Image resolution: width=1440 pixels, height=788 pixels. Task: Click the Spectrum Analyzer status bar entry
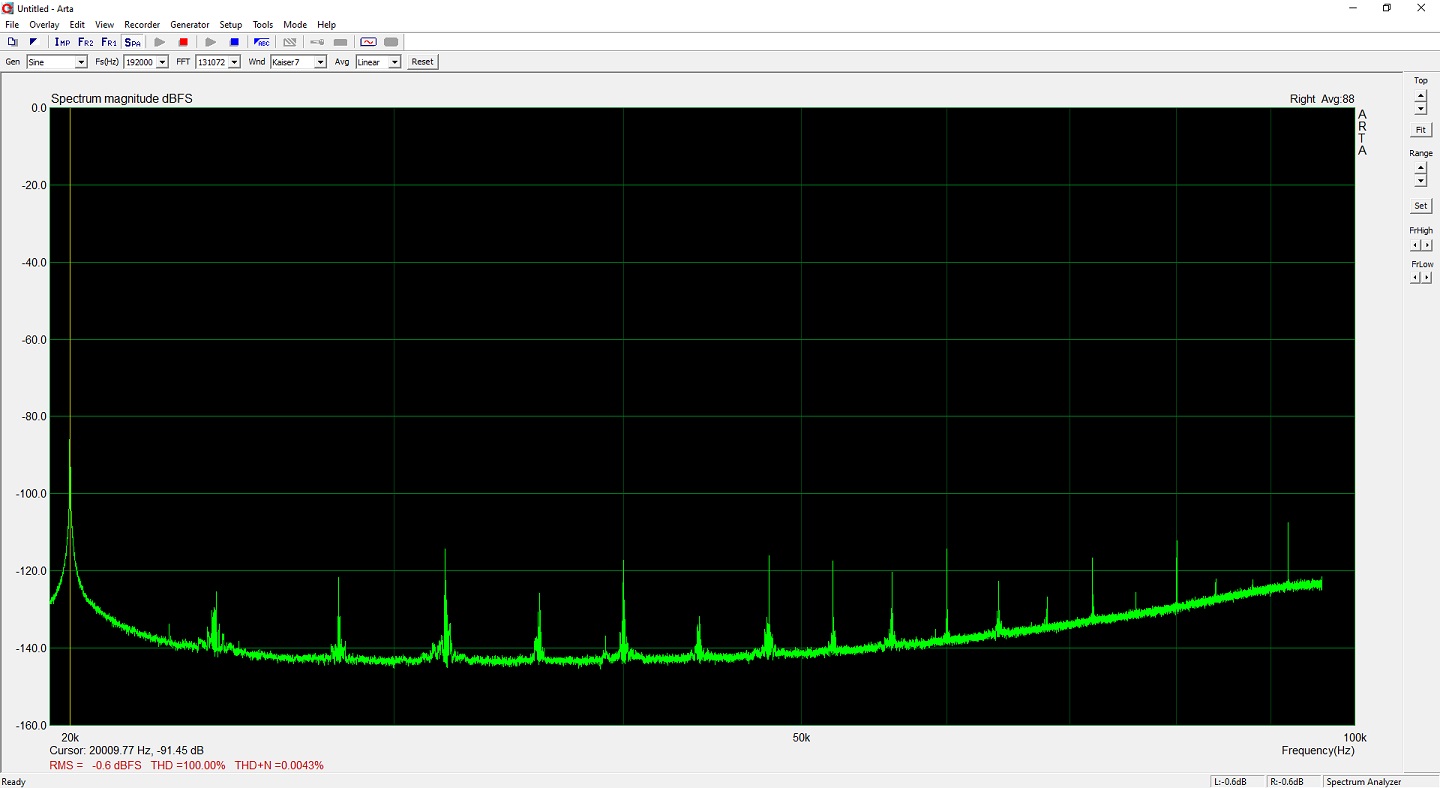point(1363,782)
